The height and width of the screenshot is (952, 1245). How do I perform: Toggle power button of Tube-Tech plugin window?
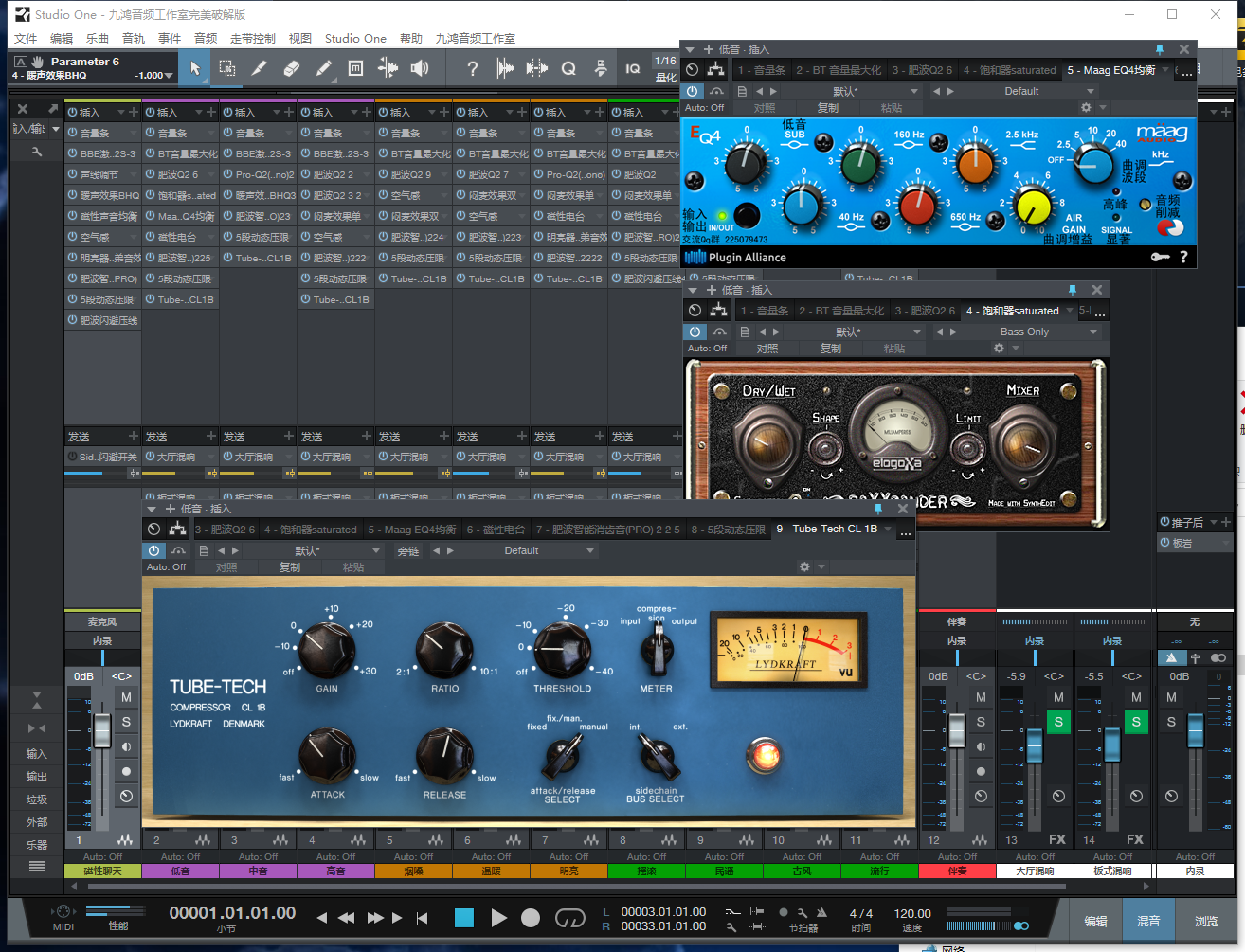154,550
